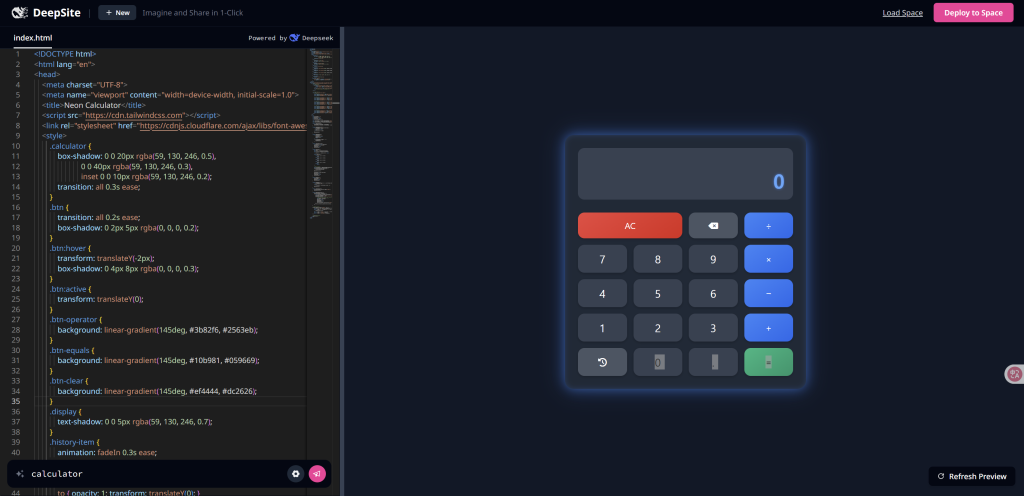The height and width of the screenshot is (496, 1024).
Task: Click the backspace icon on the calculator
Action: 713,226
